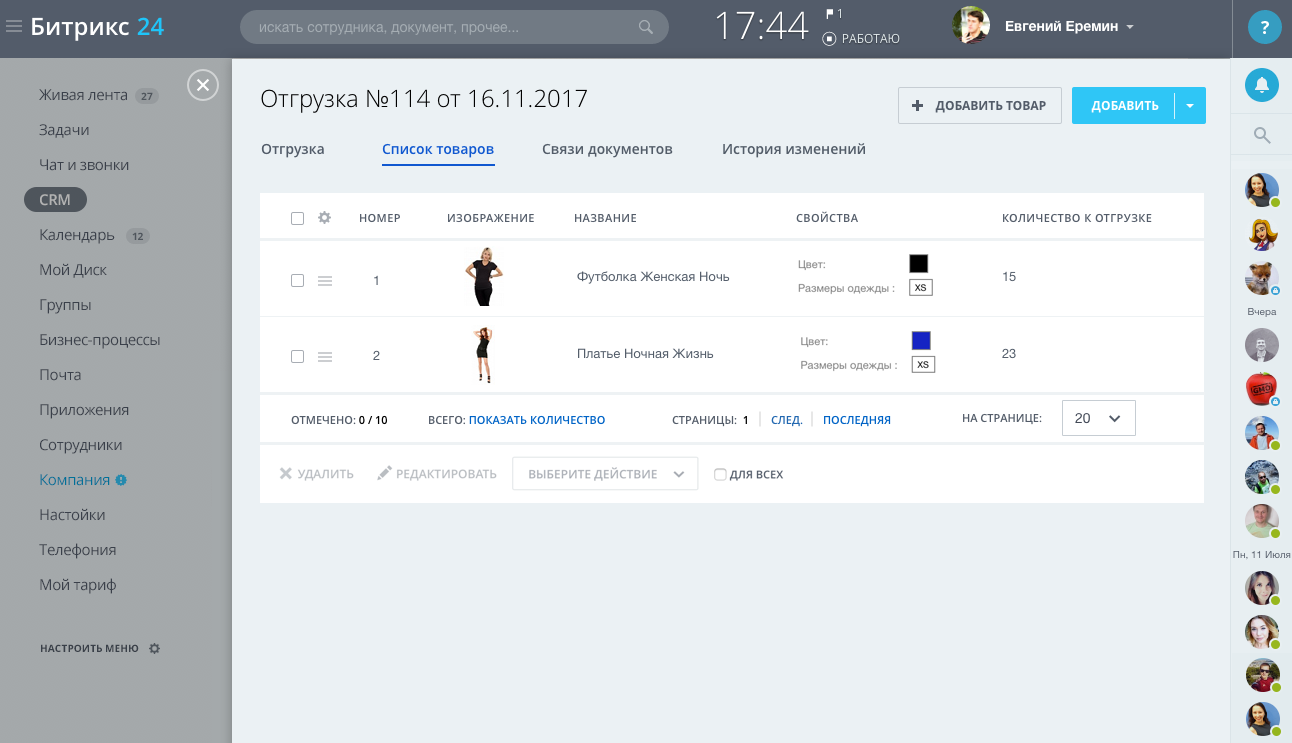Screen dimensions: 1292x743
Task: Click the gear next to Настроить меню
Action: pyautogui.click(x=154, y=648)
